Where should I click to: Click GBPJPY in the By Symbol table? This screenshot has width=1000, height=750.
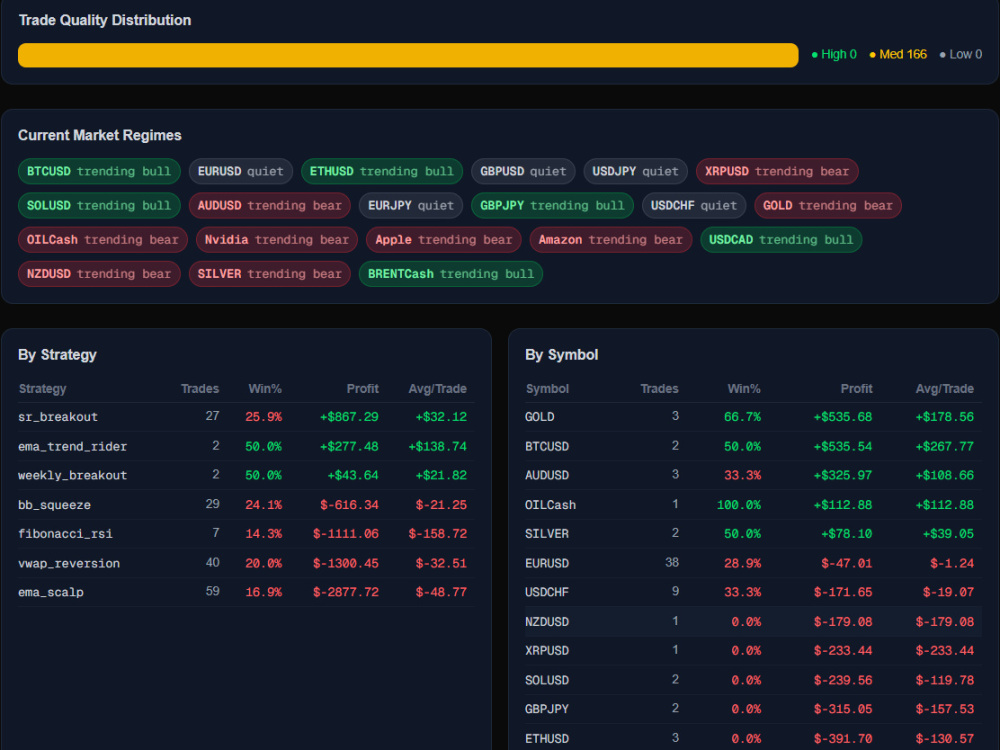[547, 709]
